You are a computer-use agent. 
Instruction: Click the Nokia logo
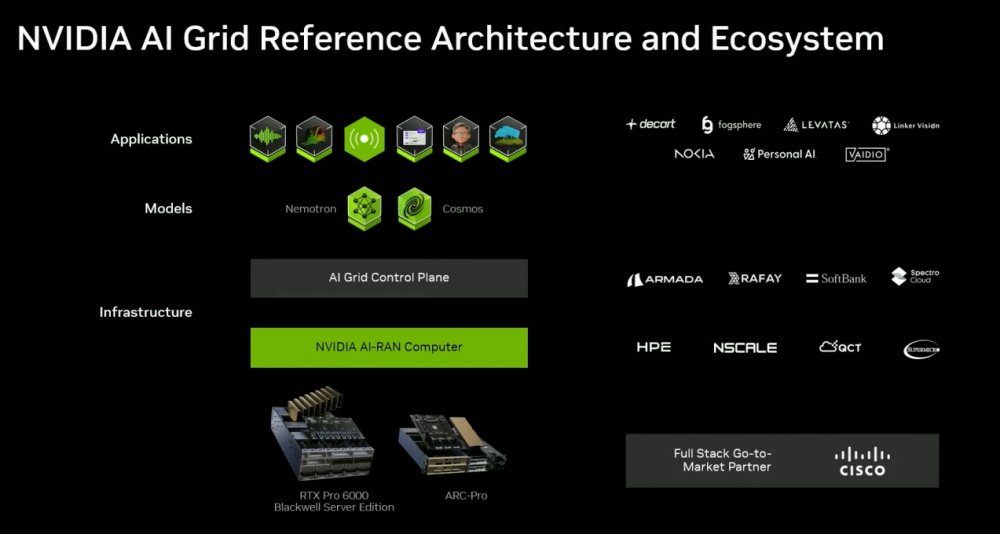(694, 154)
